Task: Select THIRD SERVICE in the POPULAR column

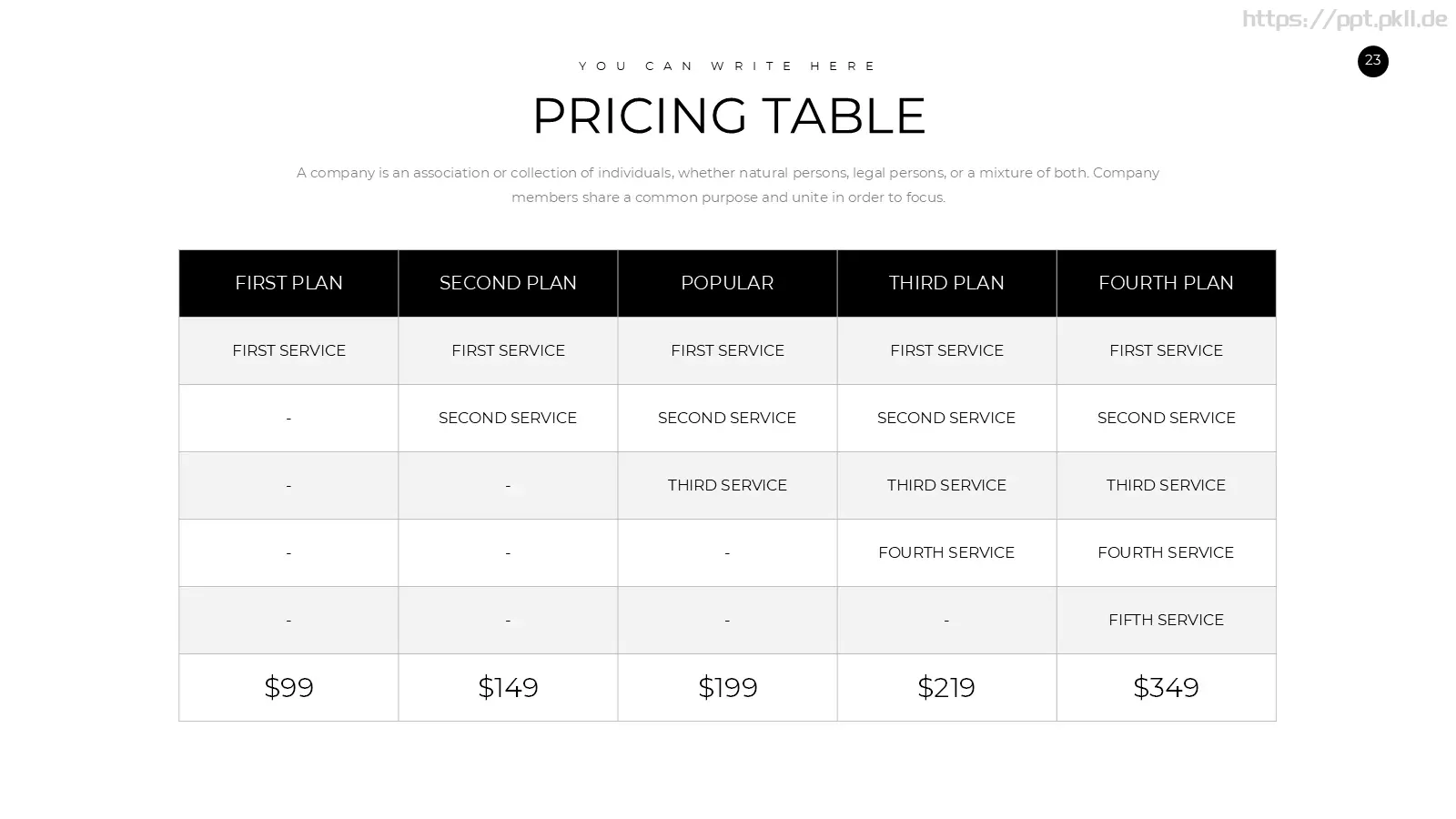Action: 727,485
